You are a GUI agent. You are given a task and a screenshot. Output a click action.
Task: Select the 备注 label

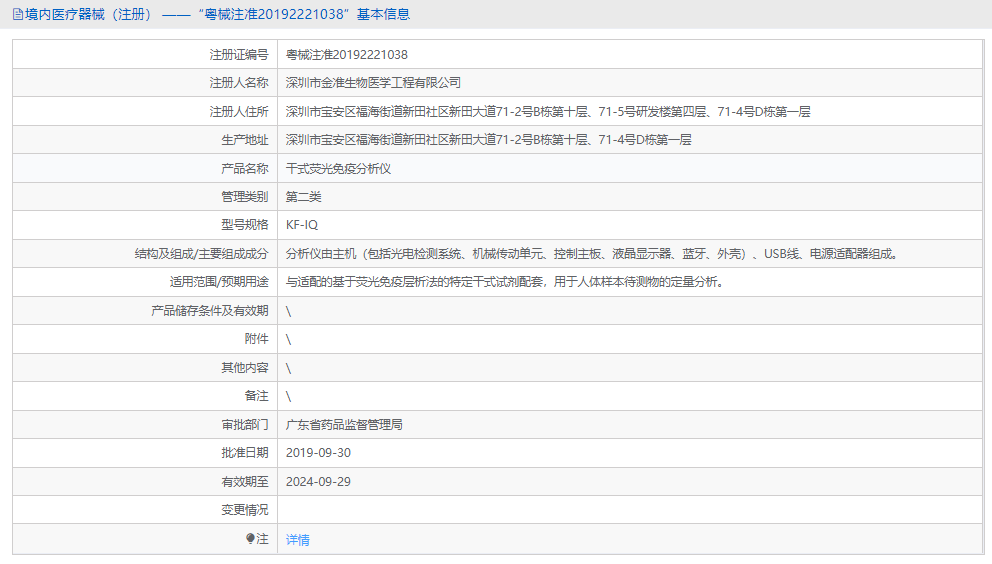(x=257, y=396)
